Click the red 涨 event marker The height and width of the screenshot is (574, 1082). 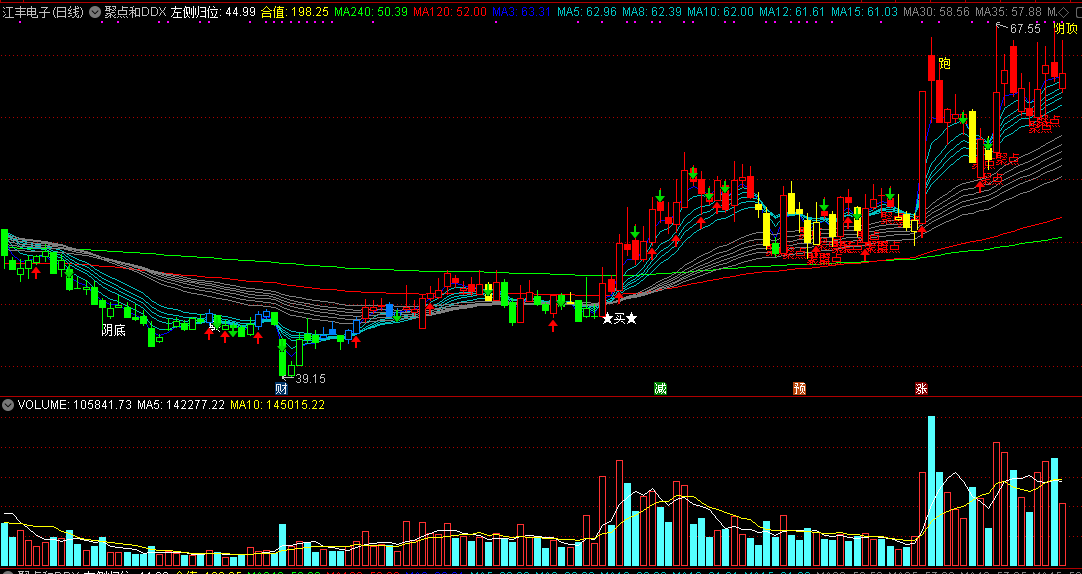click(x=921, y=388)
